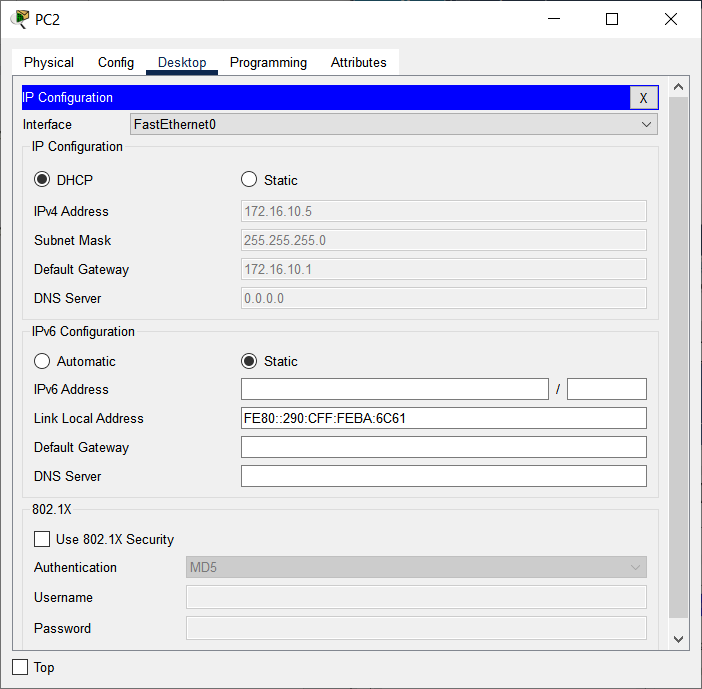Viewport: 702px width, 689px height.
Task: Click the 802.1X Password field
Action: pyautogui.click(x=416, y=628)
